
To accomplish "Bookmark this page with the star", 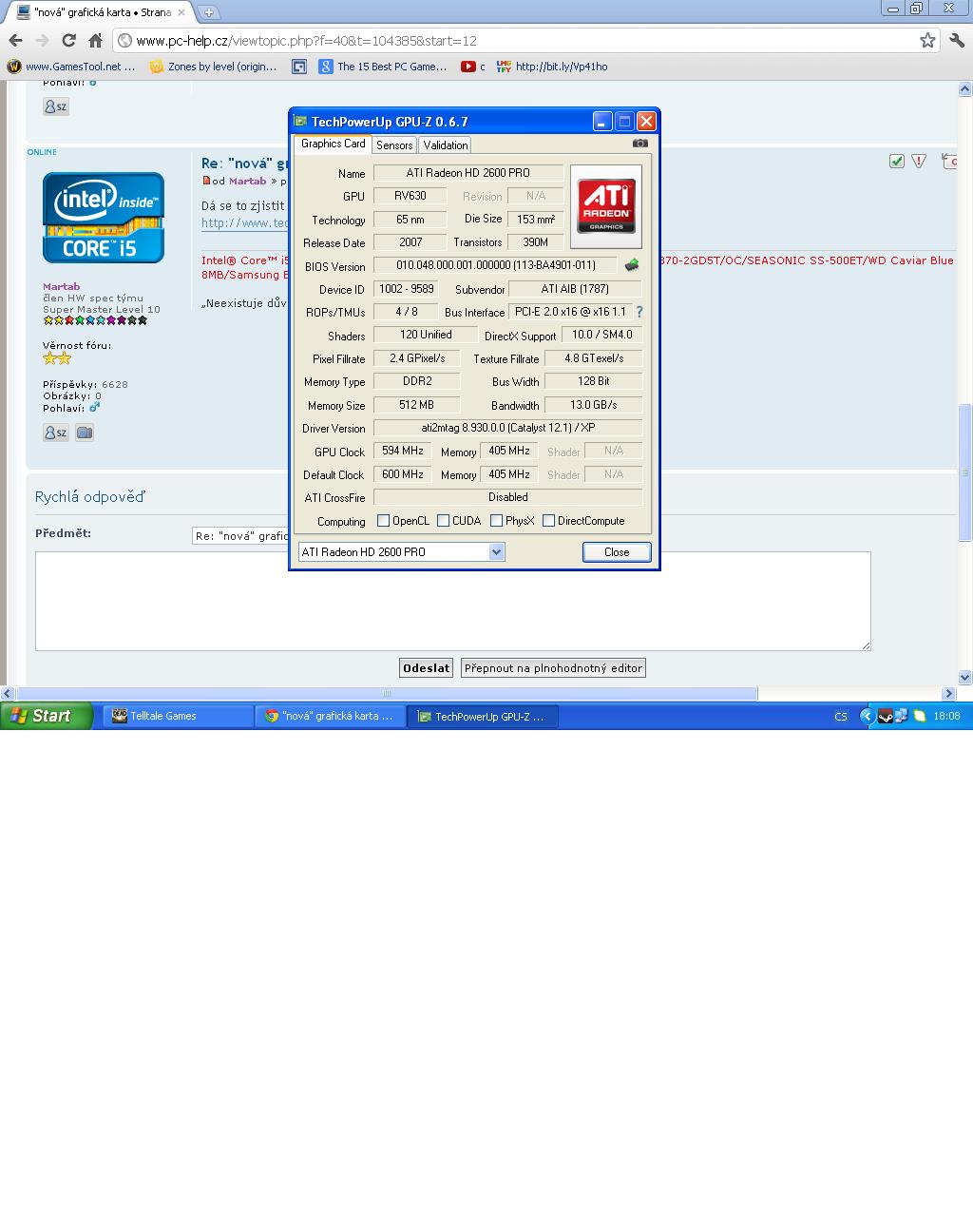I will (927, 40).
